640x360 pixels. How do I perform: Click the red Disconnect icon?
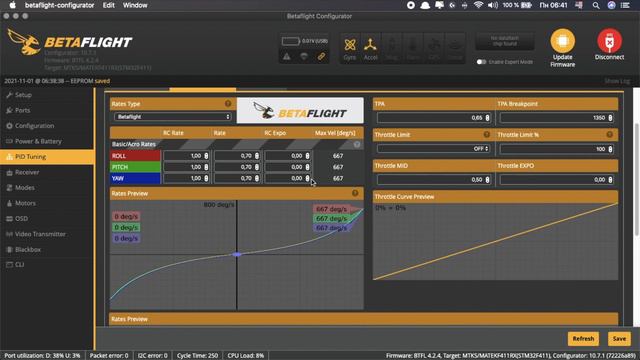click(609, 41)
